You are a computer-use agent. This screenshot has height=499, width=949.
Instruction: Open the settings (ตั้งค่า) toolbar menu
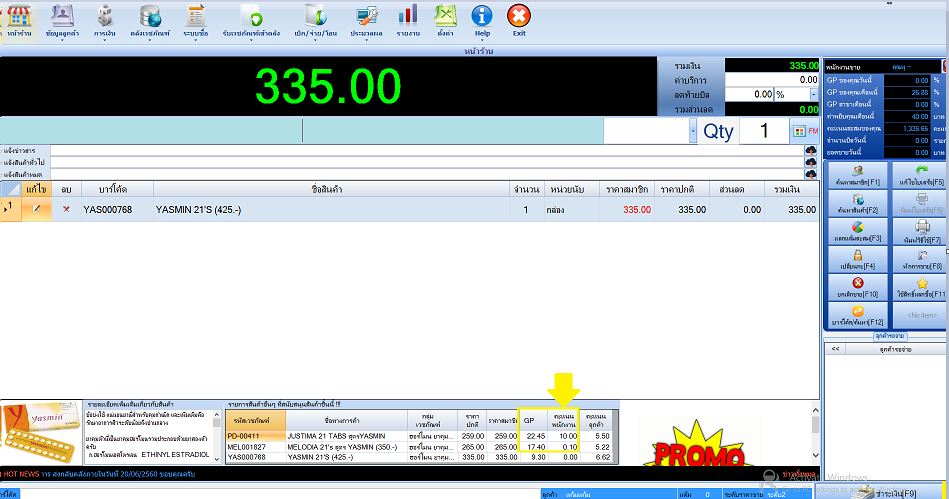click(x=445, y=20)
